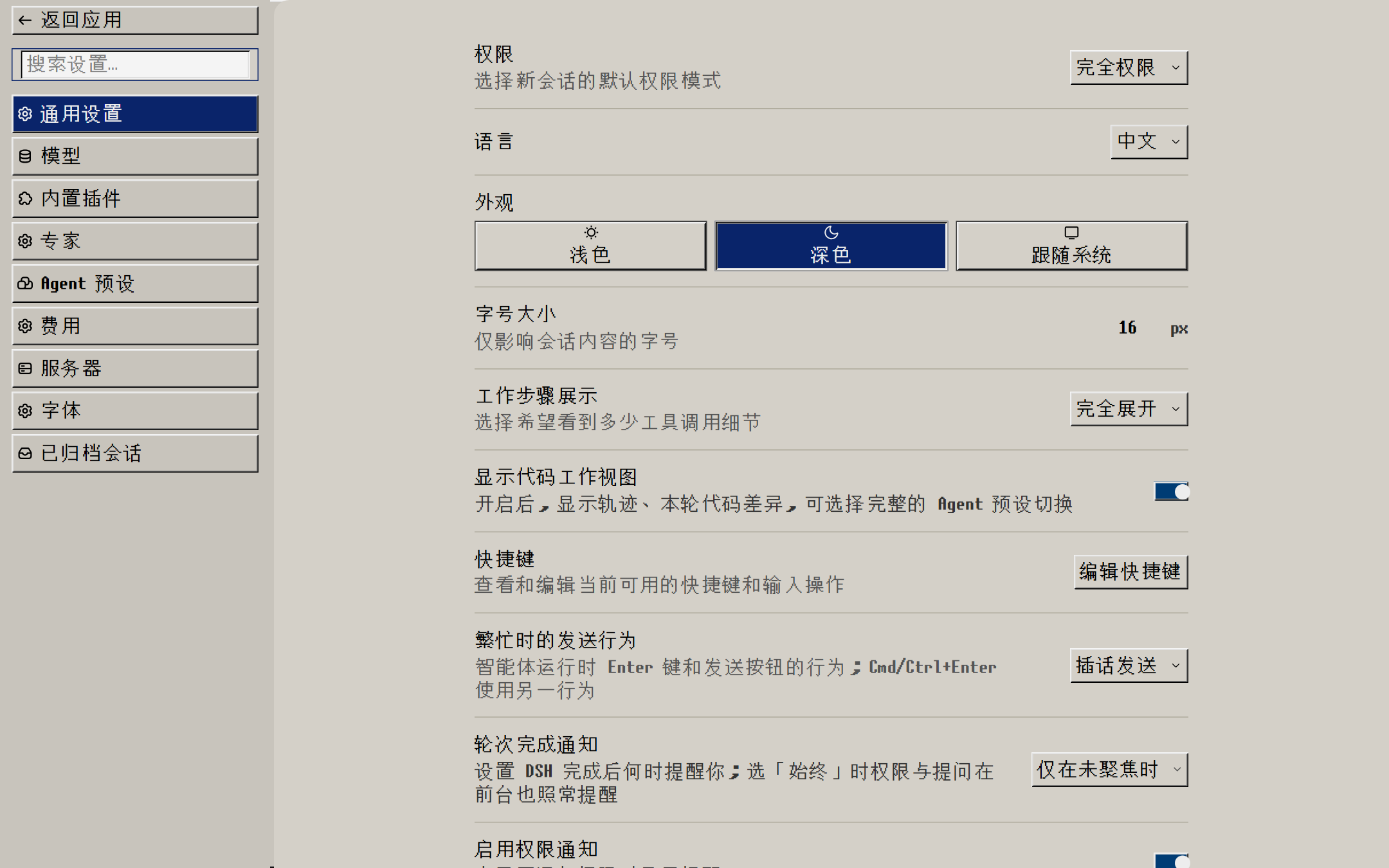The height and width of the screenshot is (868, 1389).
Task: Click the moon icon on 深色 button
Action: tap(831, 232)
